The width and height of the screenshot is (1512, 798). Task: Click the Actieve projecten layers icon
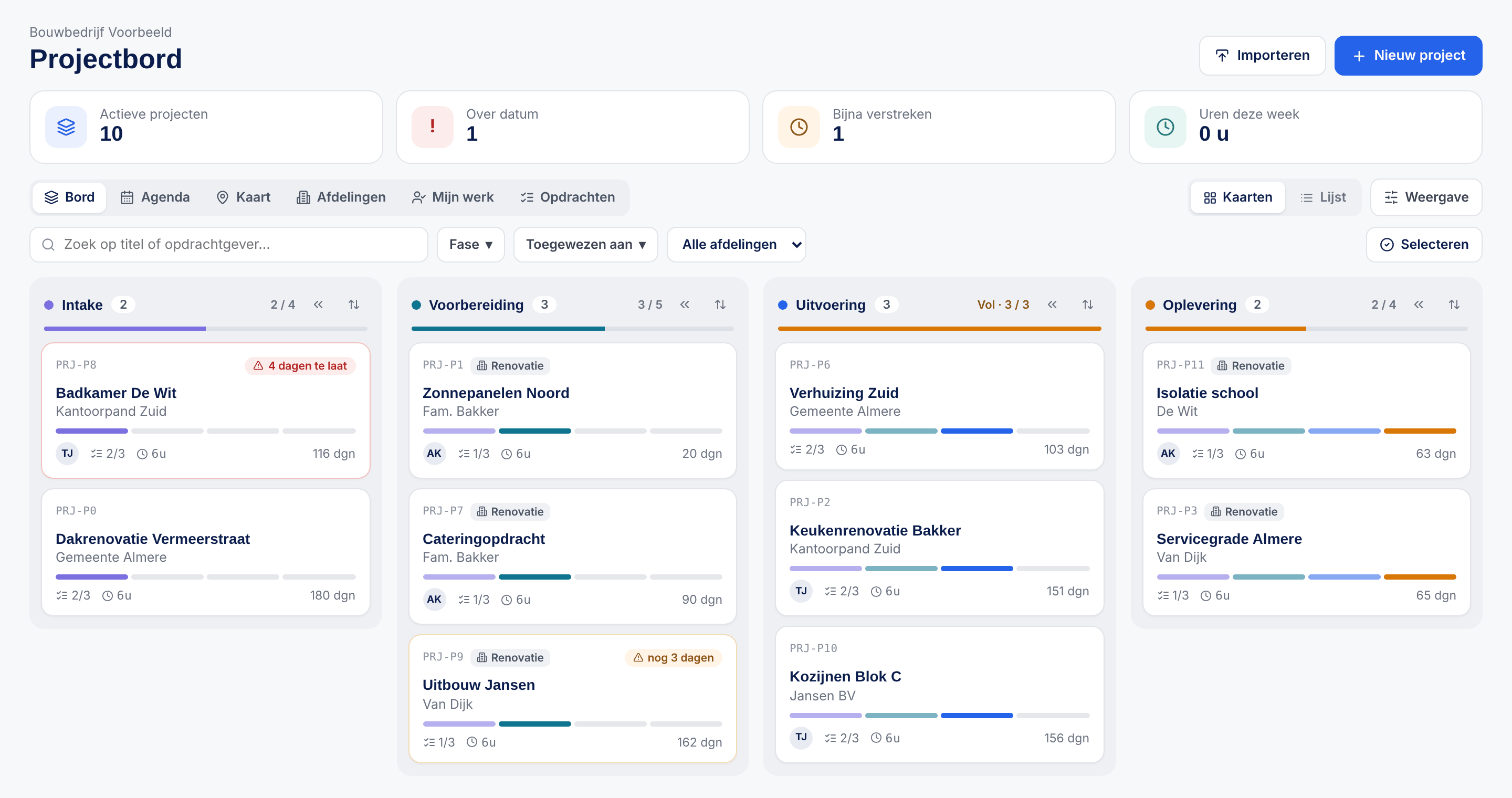(x=66, y=127)
